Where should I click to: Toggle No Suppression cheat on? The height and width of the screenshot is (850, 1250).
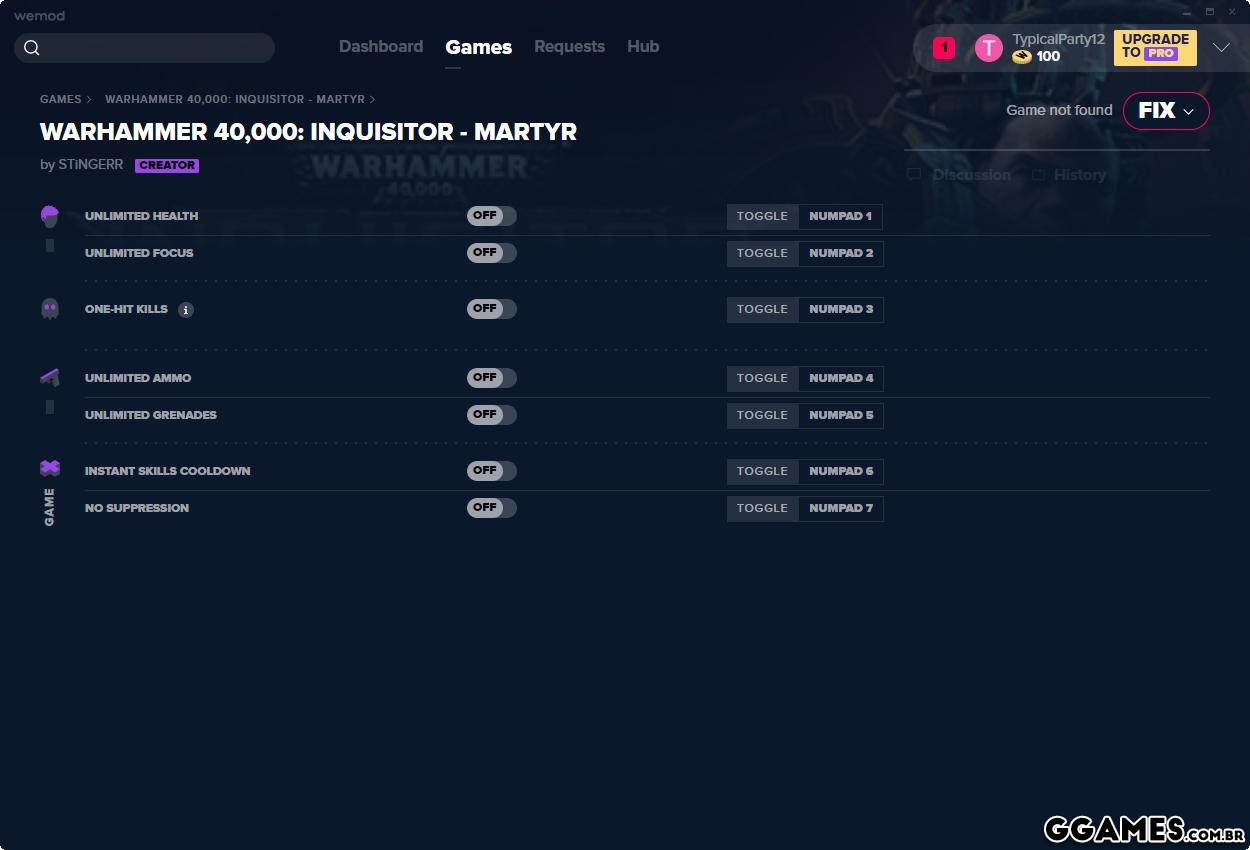click(x=491, y=508)
